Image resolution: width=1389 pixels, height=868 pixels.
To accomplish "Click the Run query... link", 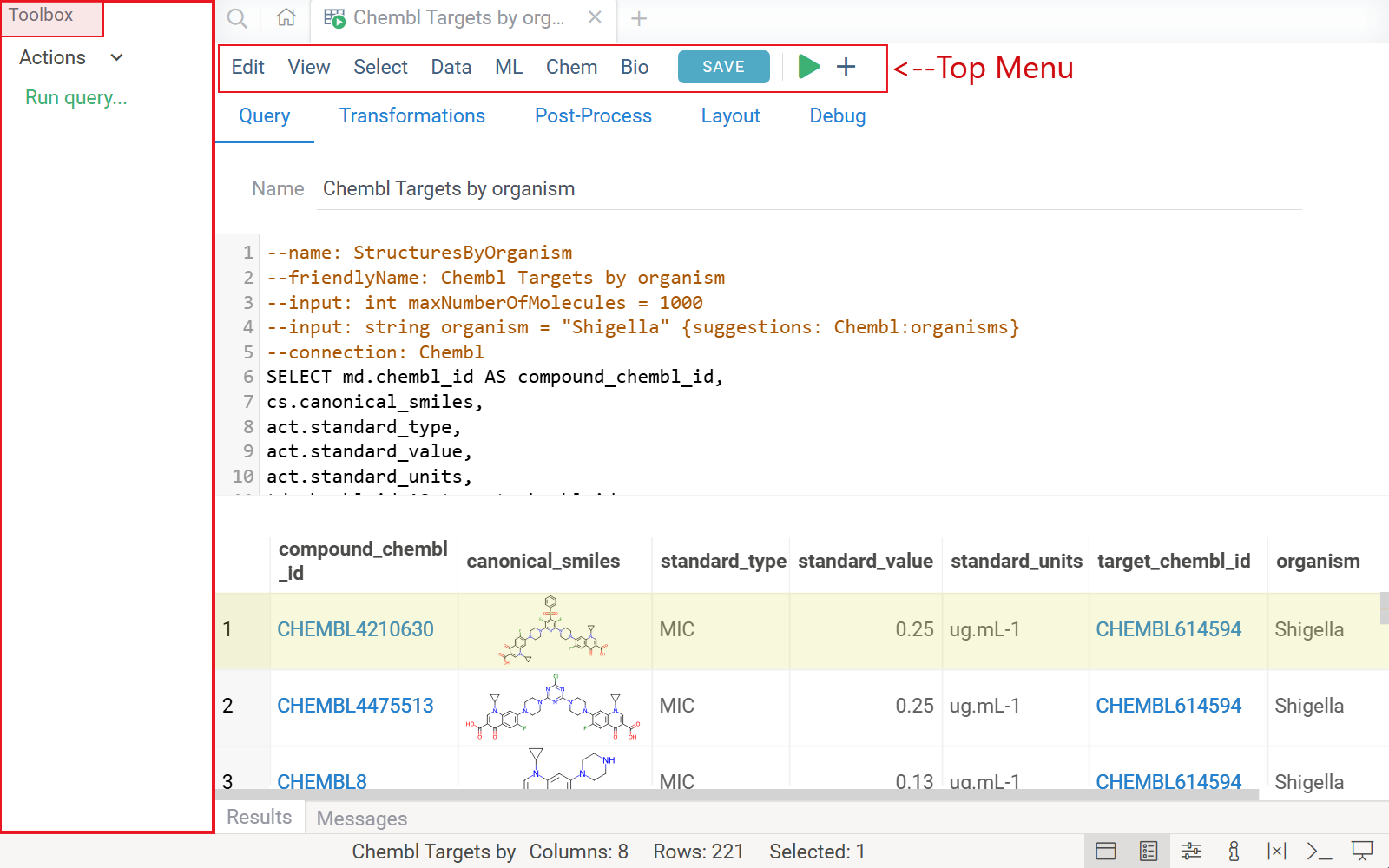I will tap(76, 97).
